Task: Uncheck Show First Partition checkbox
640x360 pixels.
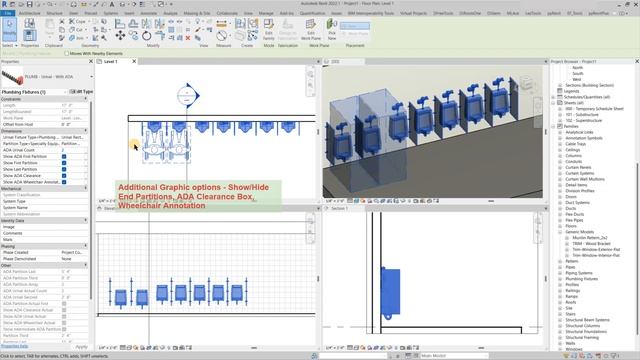Action: click(64, 163)
